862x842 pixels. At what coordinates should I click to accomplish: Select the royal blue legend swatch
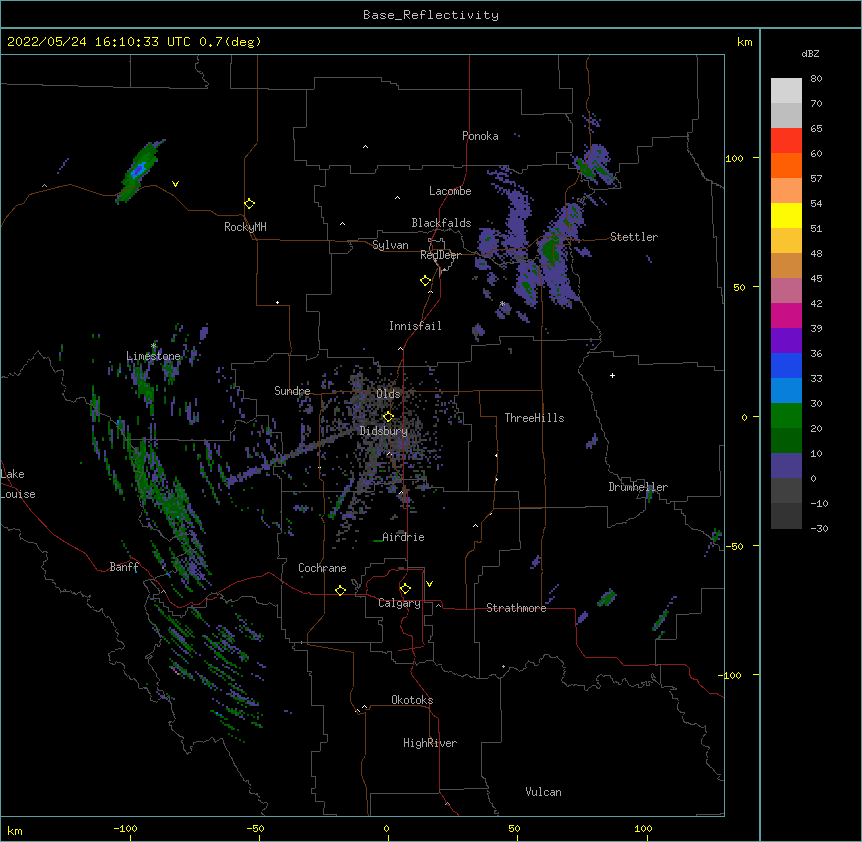click(x=786, y=365)
